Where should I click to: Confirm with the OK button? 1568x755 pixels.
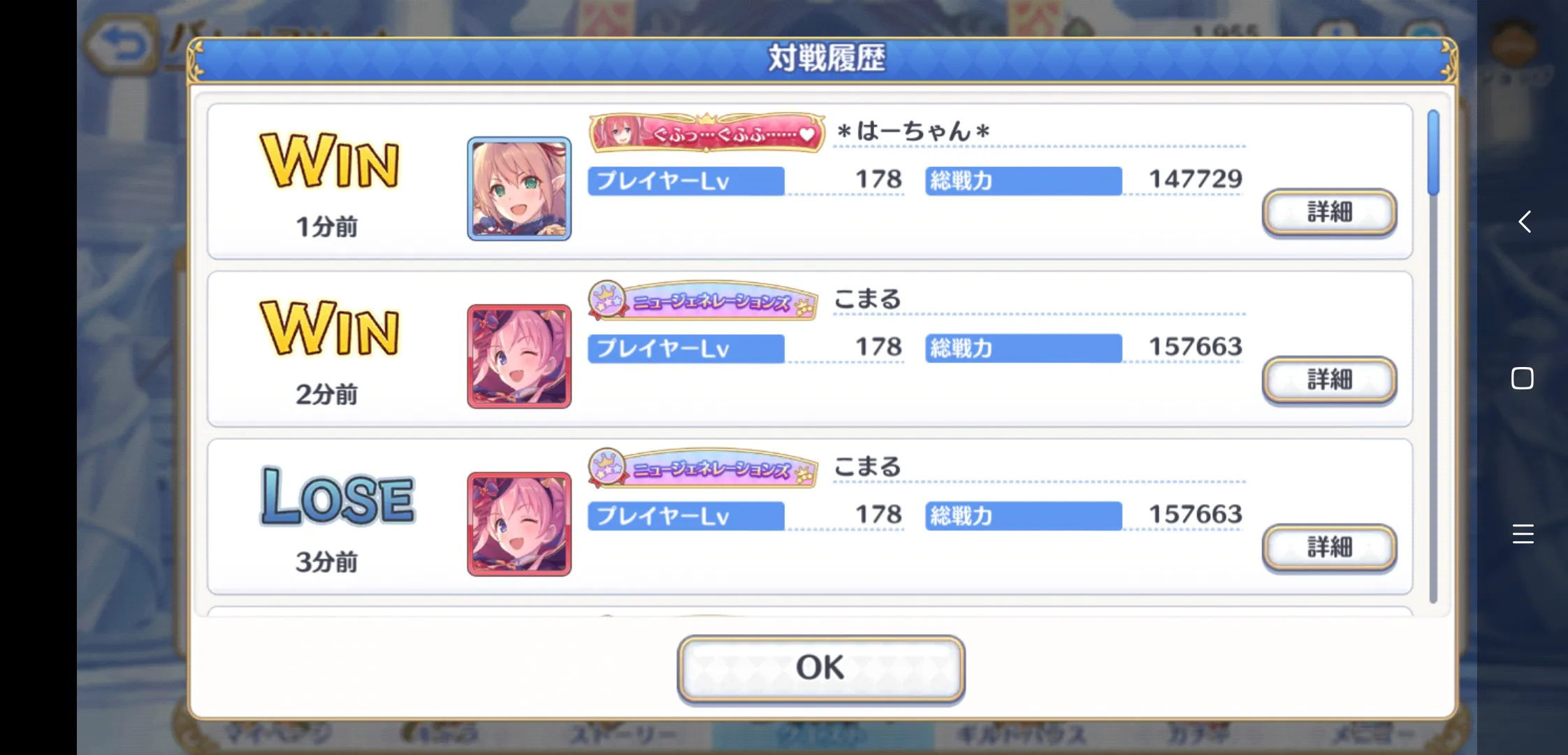pyautogui.click(x=821, y=668)
